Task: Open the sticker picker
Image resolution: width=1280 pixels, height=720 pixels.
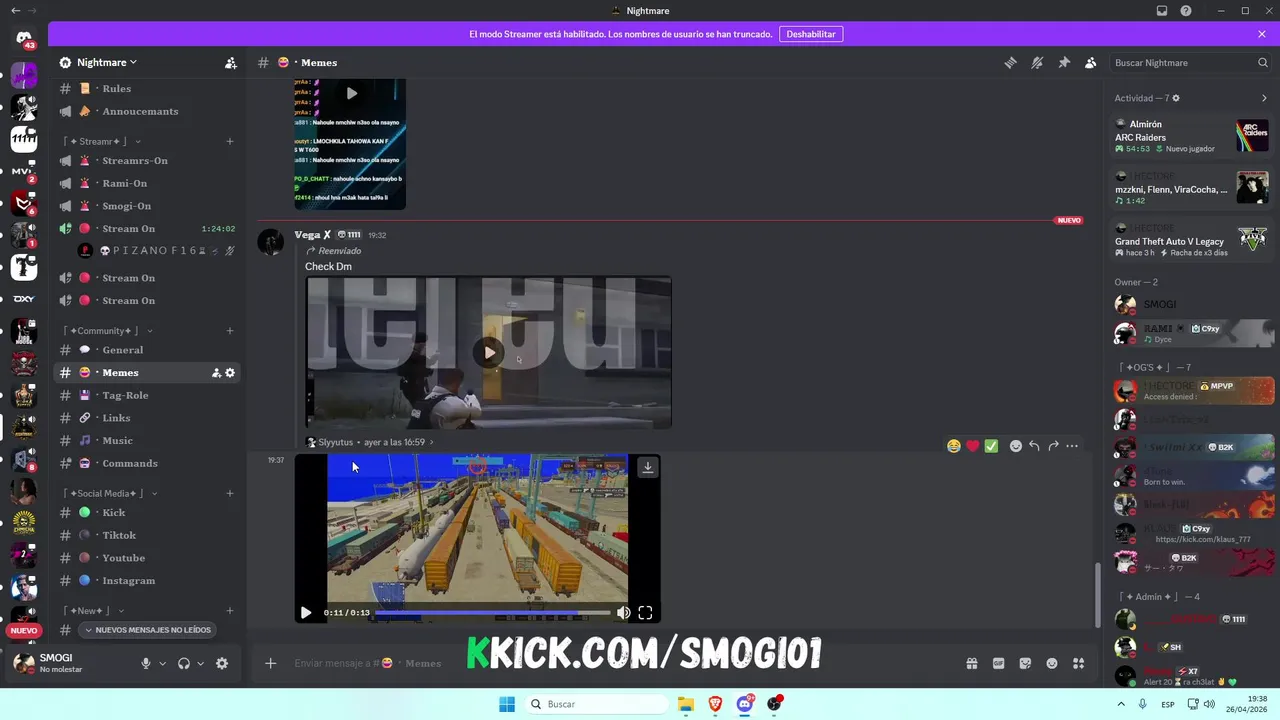Action: [1025, 663]
